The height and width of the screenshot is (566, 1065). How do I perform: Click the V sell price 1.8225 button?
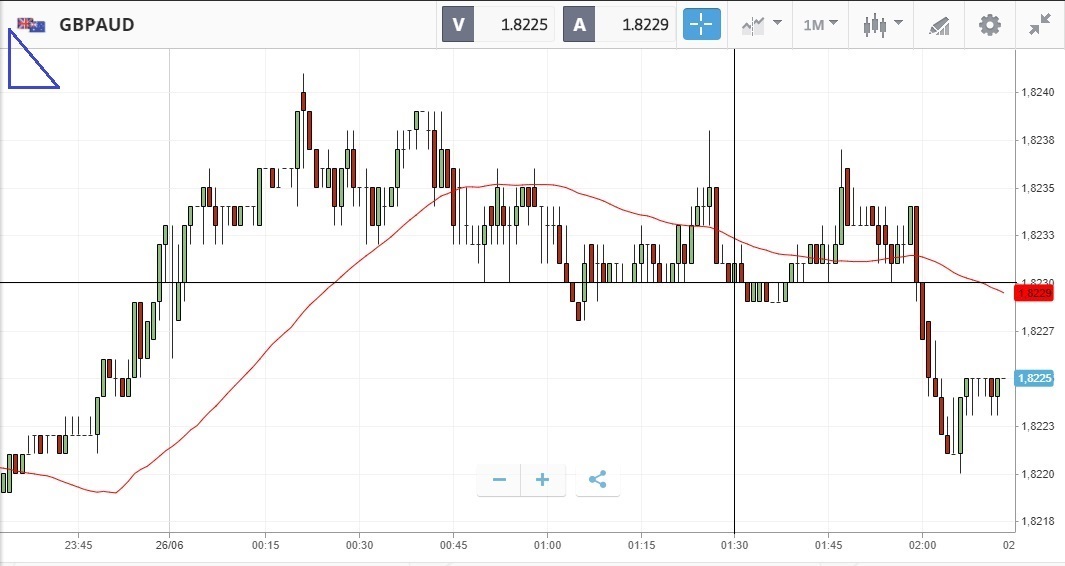(499, 25)
